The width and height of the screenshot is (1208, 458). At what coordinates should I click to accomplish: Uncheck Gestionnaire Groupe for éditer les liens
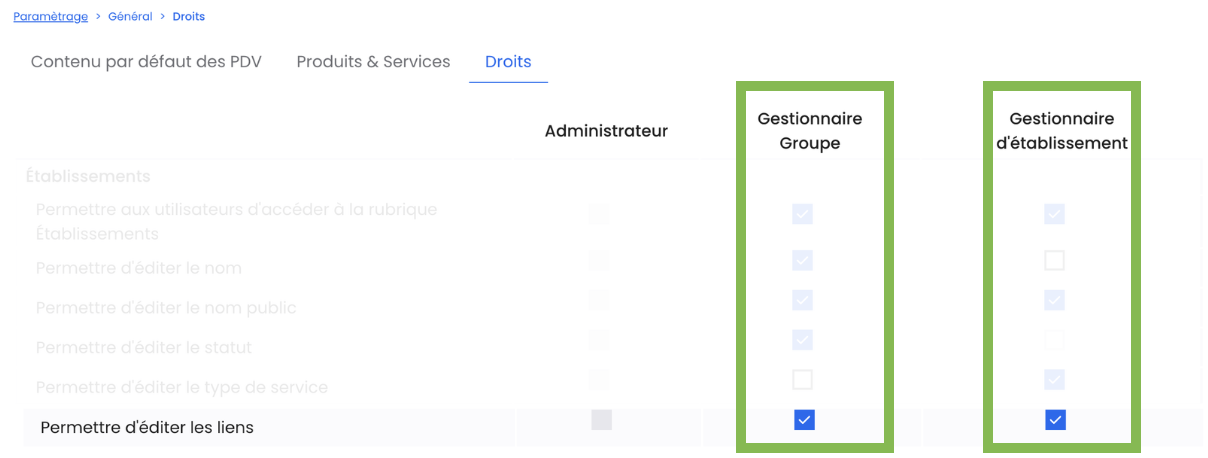[x=804, y=421]
